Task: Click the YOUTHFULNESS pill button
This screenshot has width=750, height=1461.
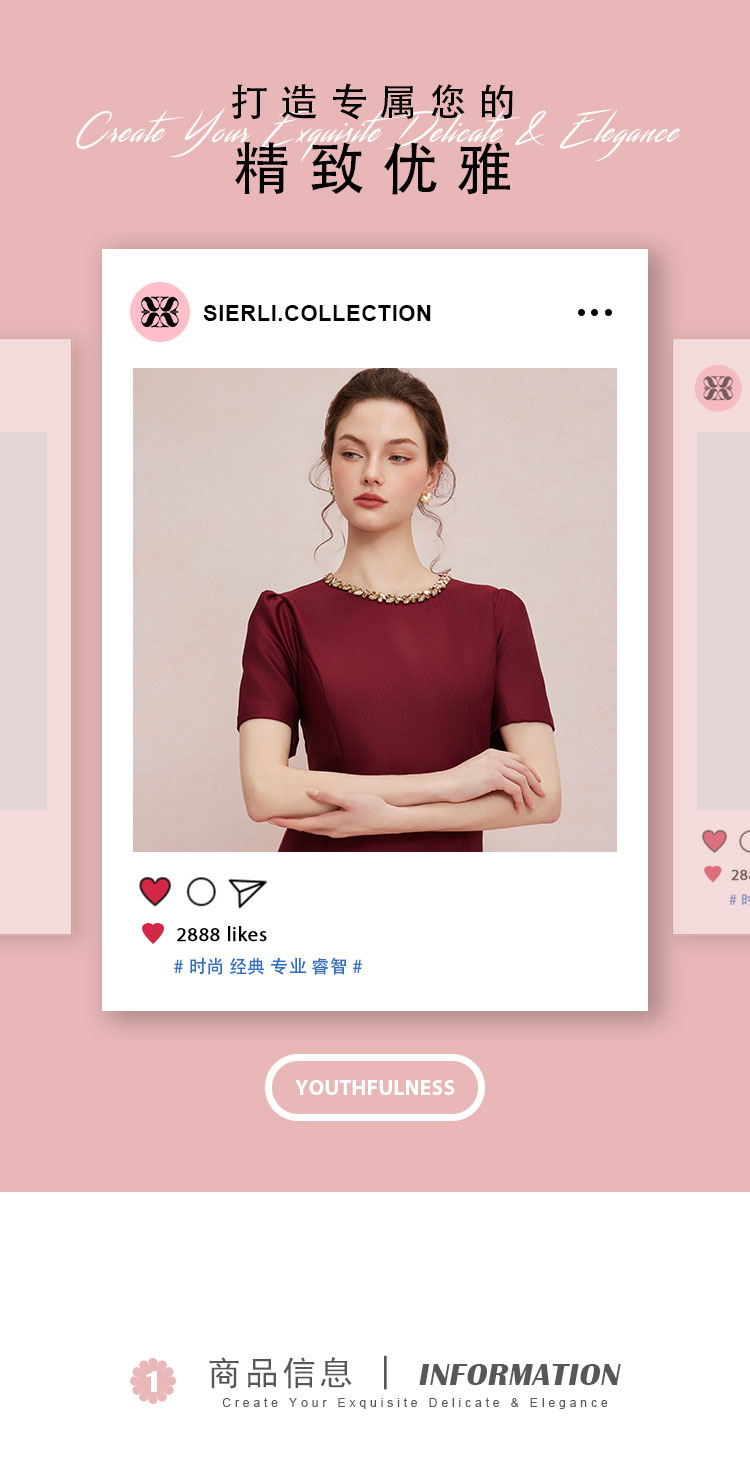Action: [375, 1087]
